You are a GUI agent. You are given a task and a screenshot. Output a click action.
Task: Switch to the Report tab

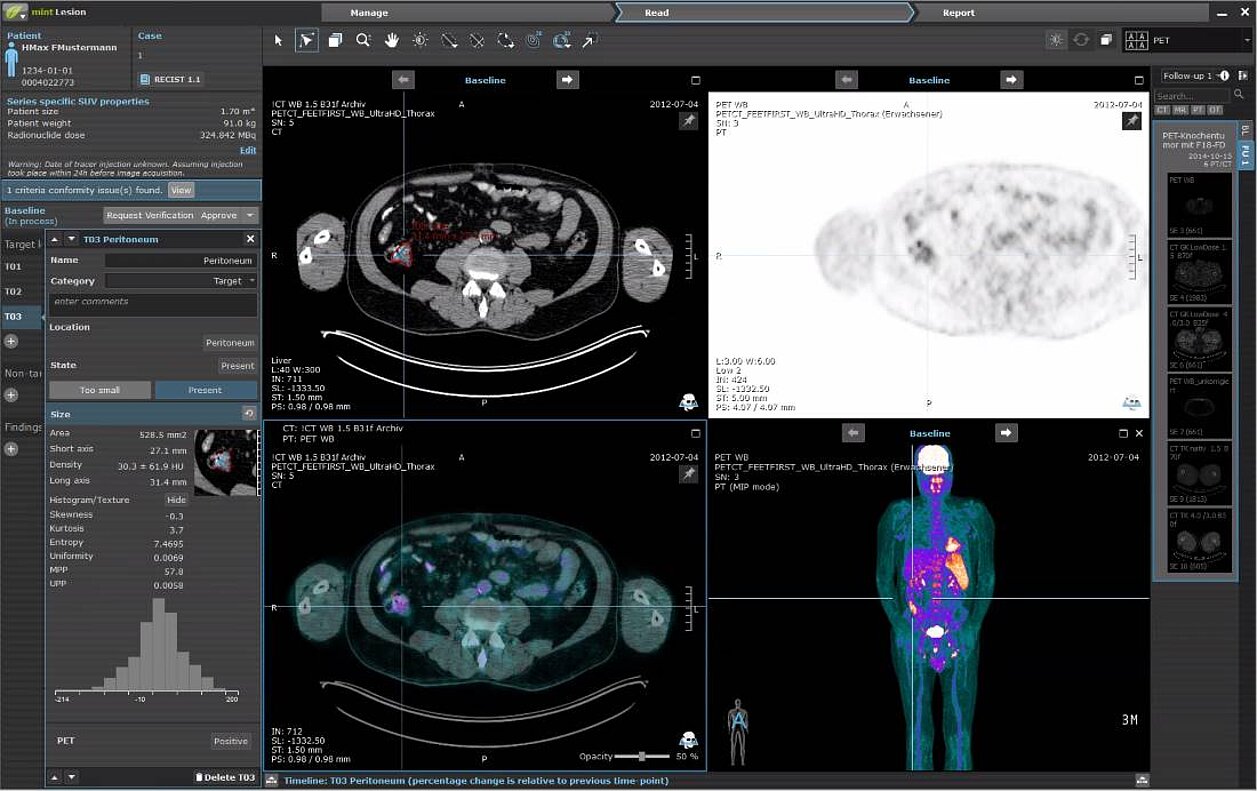[958, 13]
